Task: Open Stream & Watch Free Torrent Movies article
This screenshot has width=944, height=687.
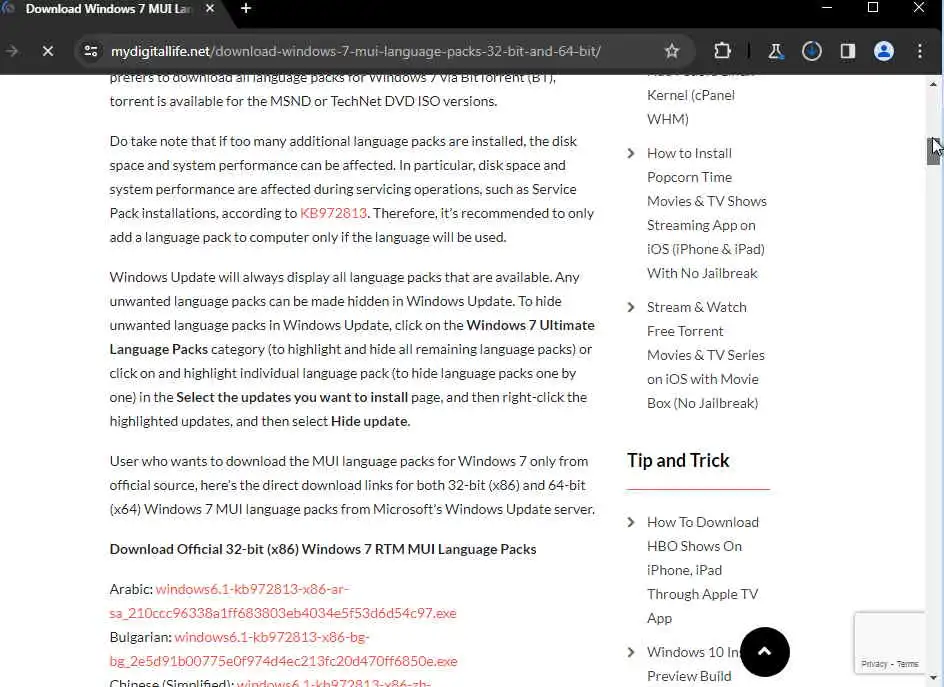Action: [706, 355]
